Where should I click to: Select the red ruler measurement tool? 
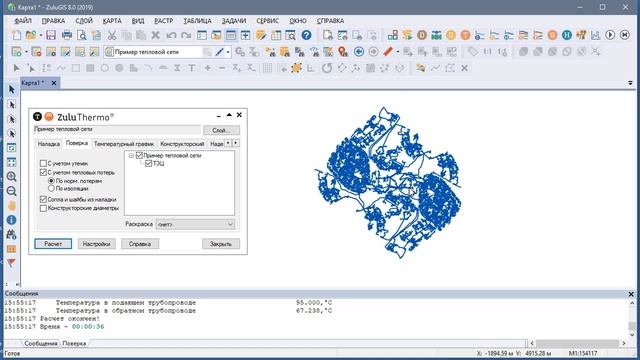388,52
